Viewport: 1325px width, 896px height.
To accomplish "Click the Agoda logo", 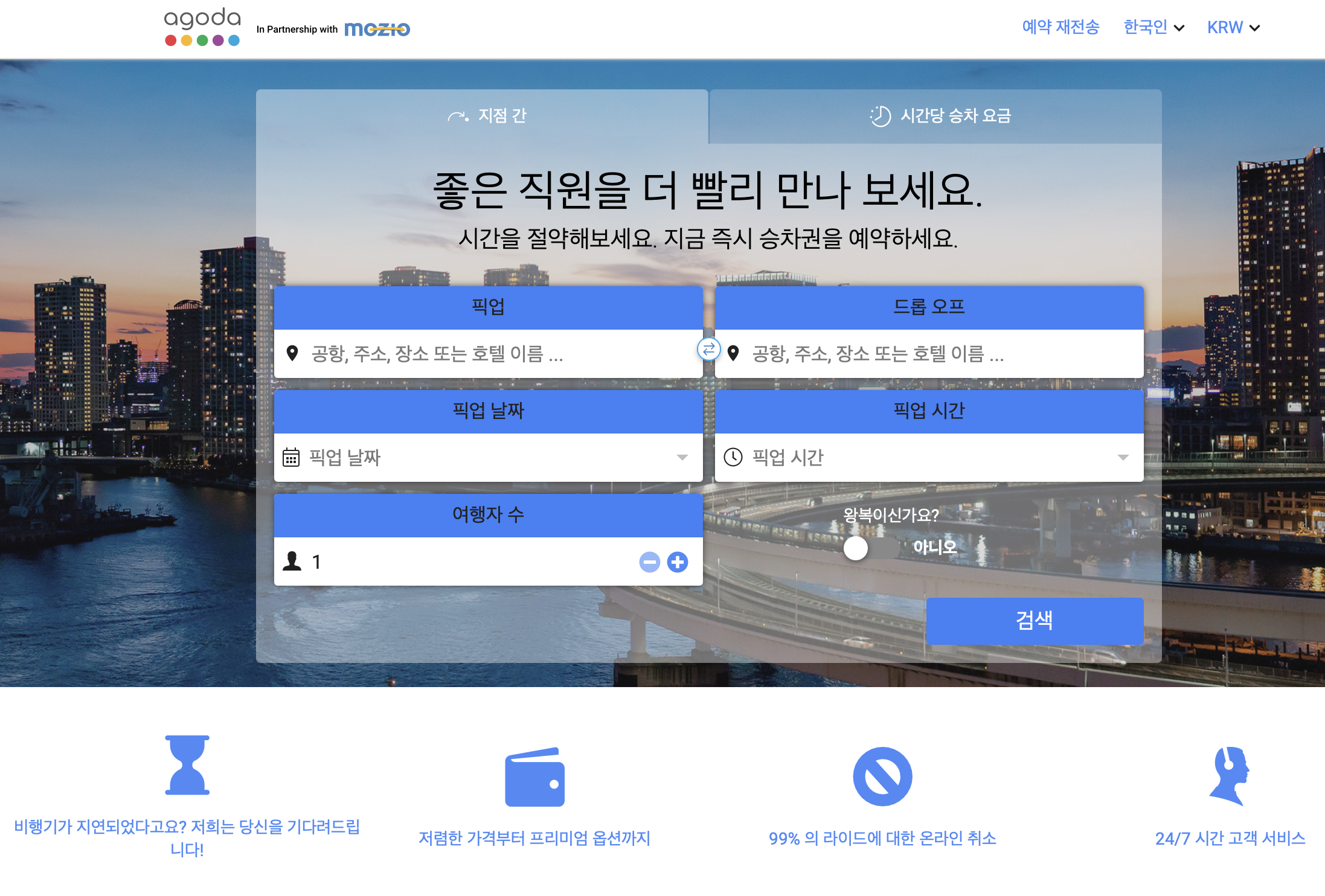I will click(x=202, y=27).
